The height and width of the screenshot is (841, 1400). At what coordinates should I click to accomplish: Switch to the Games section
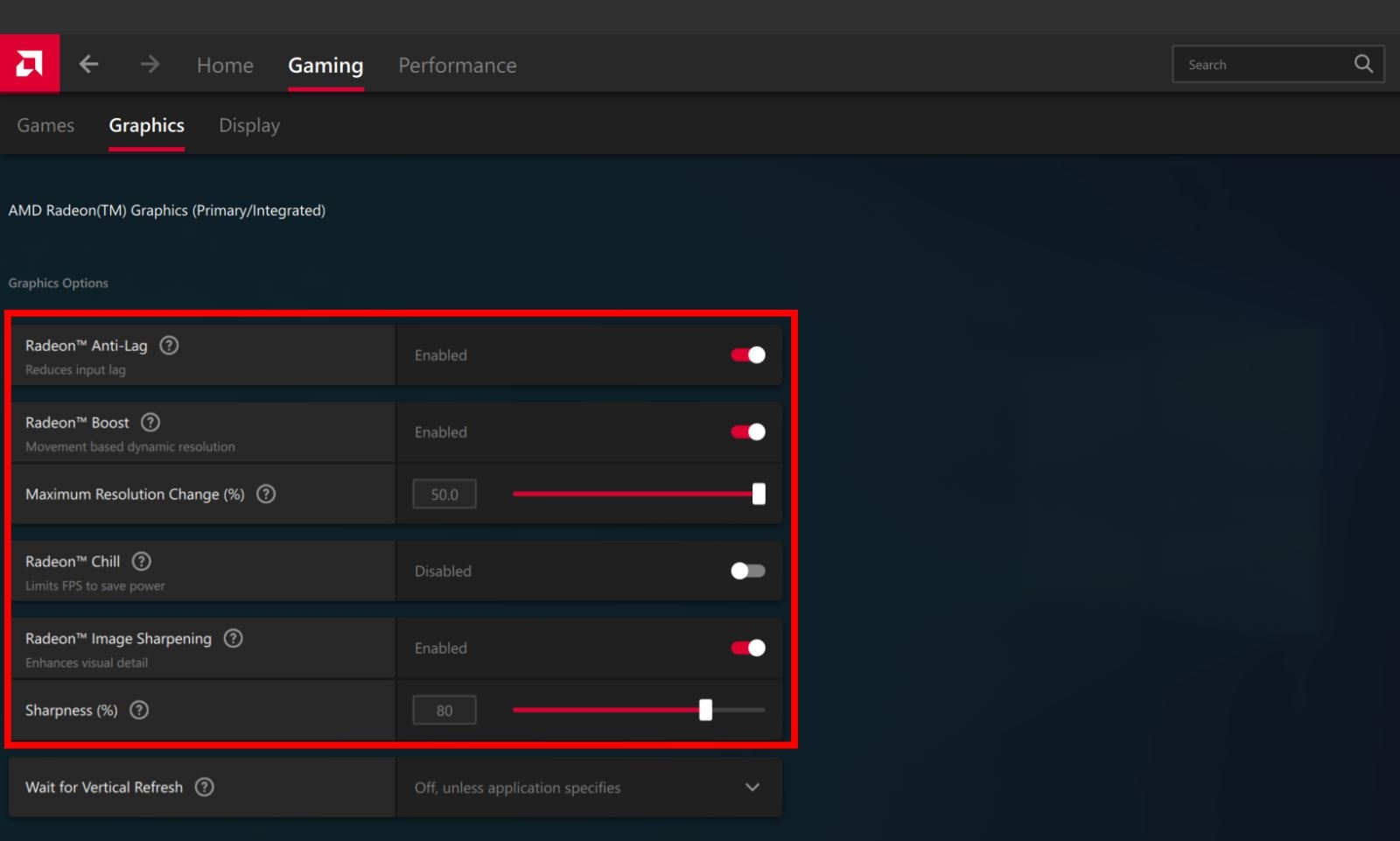(45, 125)
